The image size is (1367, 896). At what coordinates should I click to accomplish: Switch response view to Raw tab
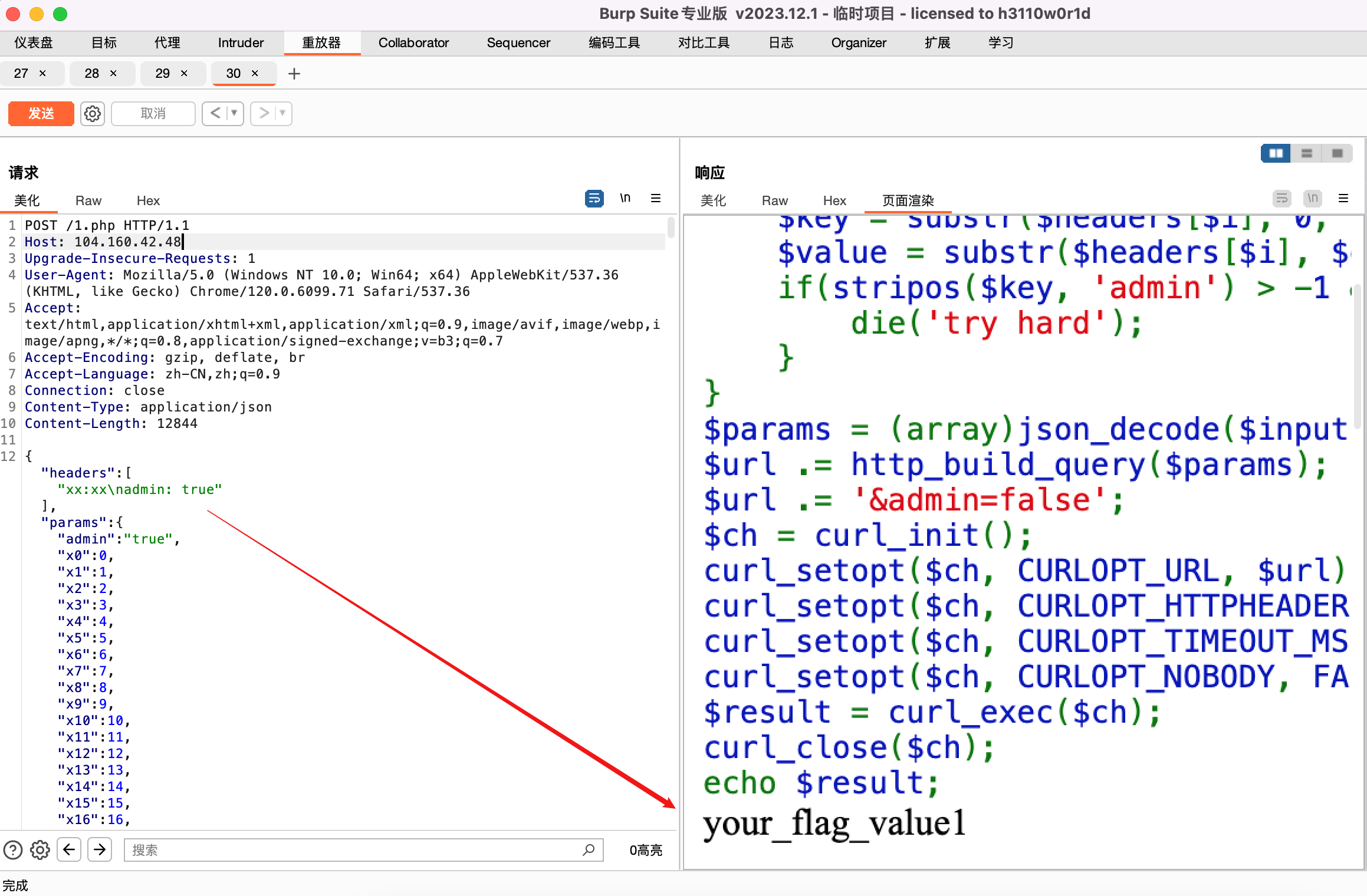tap(774, 201)
